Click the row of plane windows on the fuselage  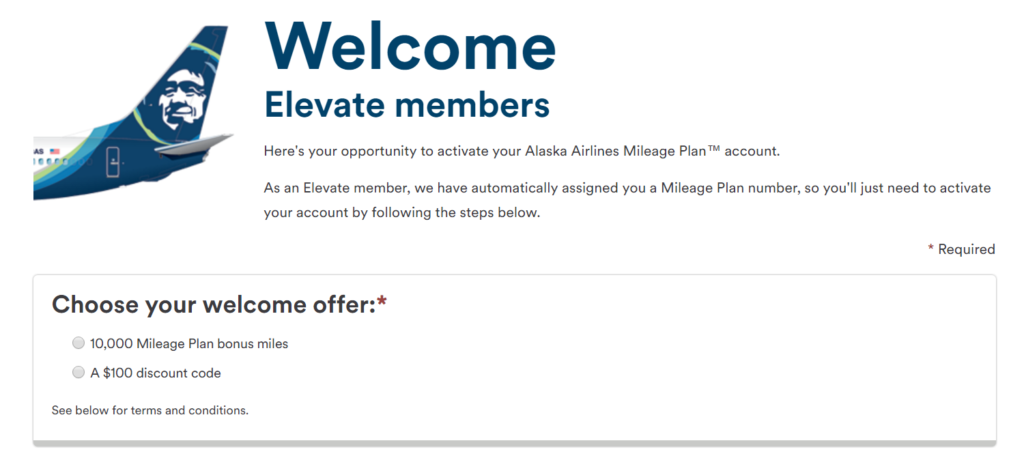tap(63, 161)
